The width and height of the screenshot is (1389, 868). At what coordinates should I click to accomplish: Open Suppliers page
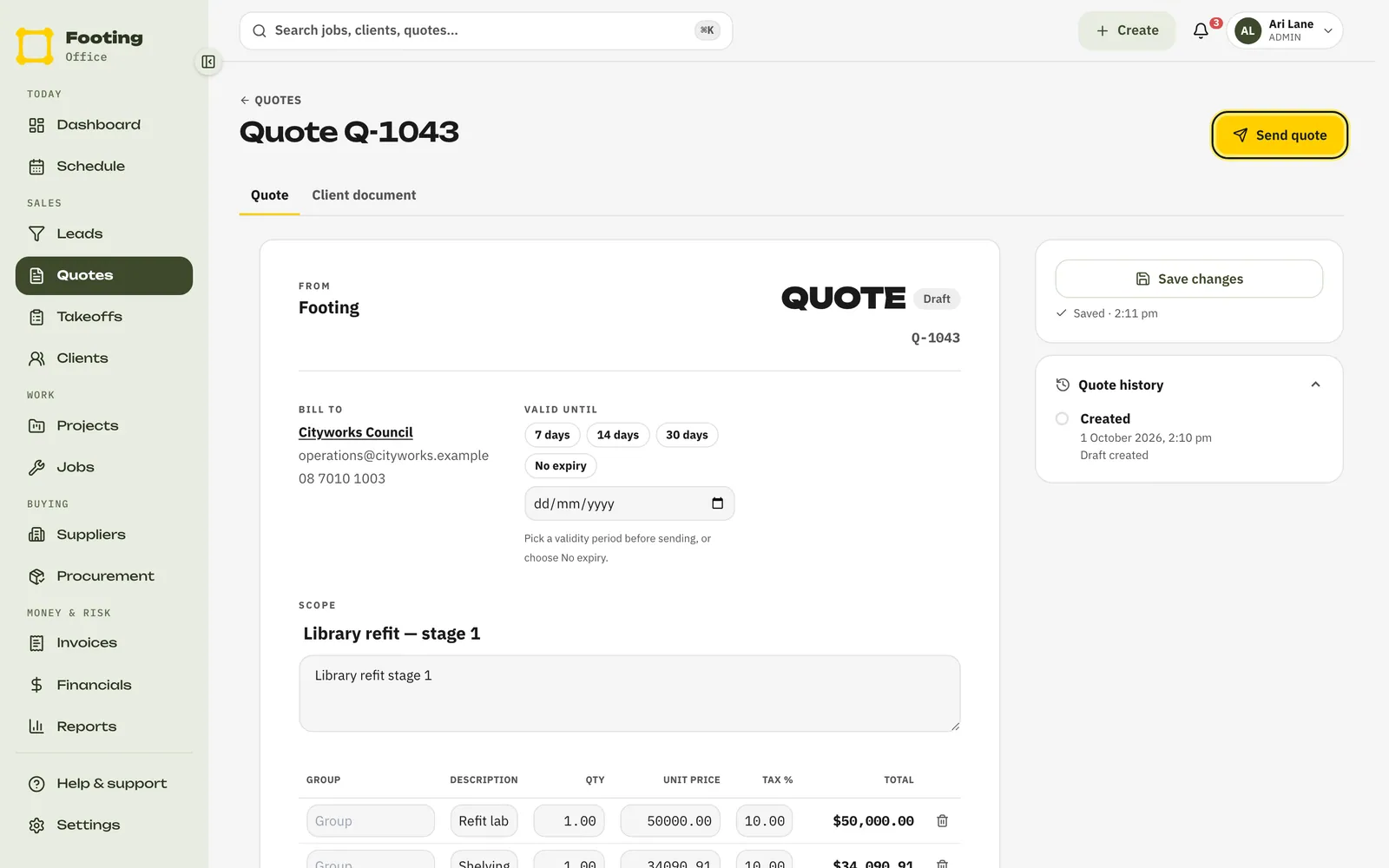click(104, 535)
